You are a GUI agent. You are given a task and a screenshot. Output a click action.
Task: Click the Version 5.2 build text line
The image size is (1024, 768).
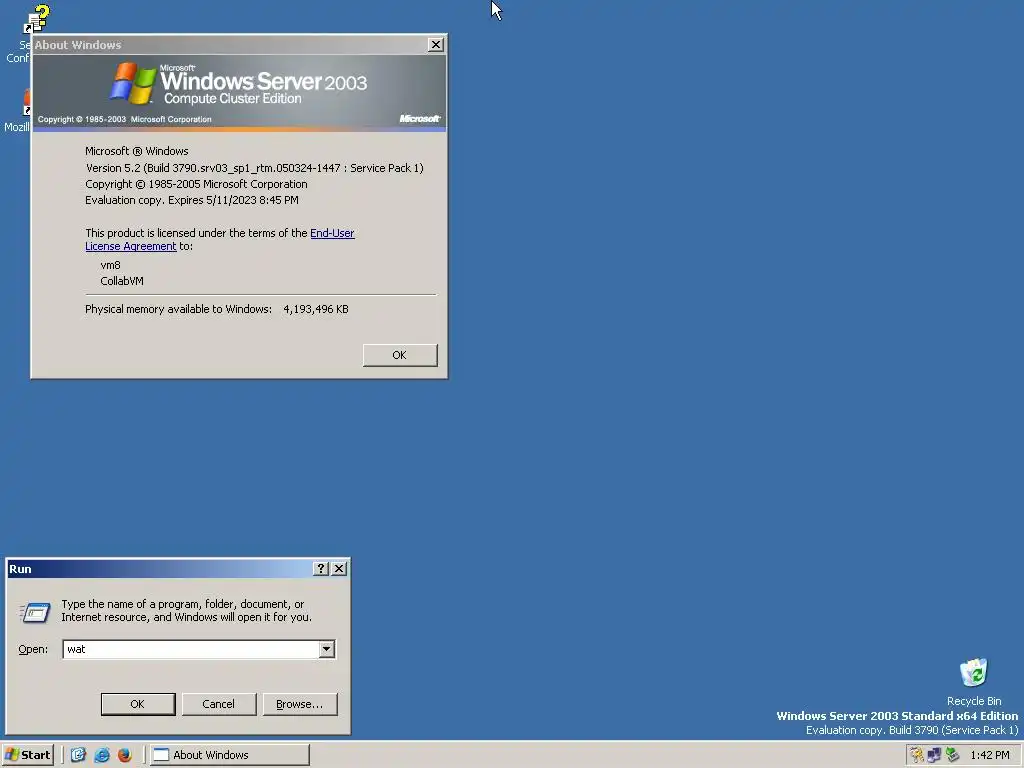(255, 168)
